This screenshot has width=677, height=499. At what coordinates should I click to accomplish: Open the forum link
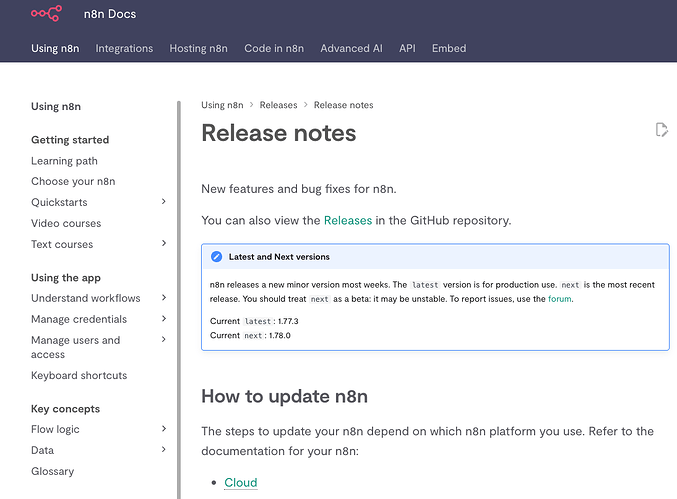pos(560,299)
